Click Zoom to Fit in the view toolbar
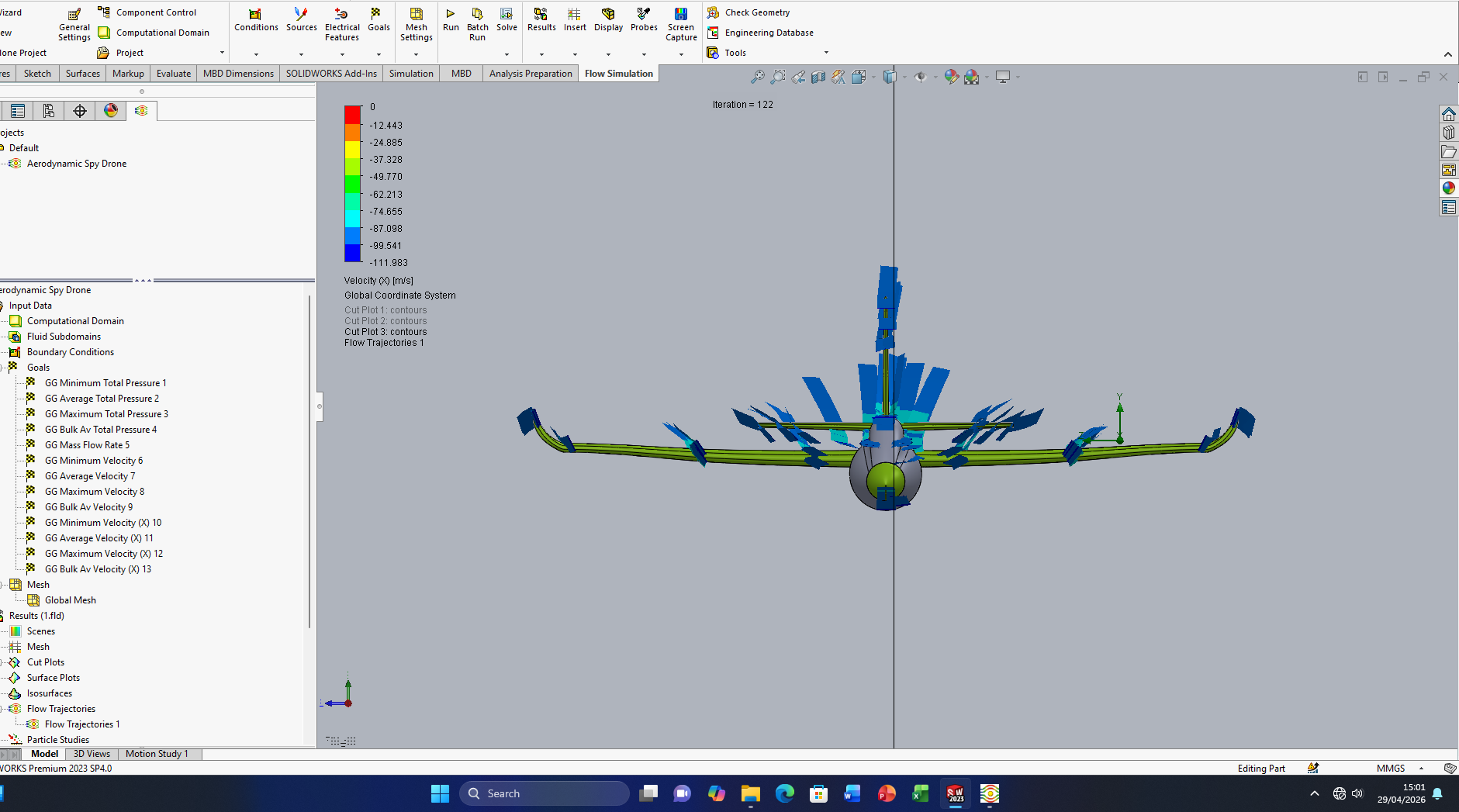 pyautogui.click(x=758, y=77)
